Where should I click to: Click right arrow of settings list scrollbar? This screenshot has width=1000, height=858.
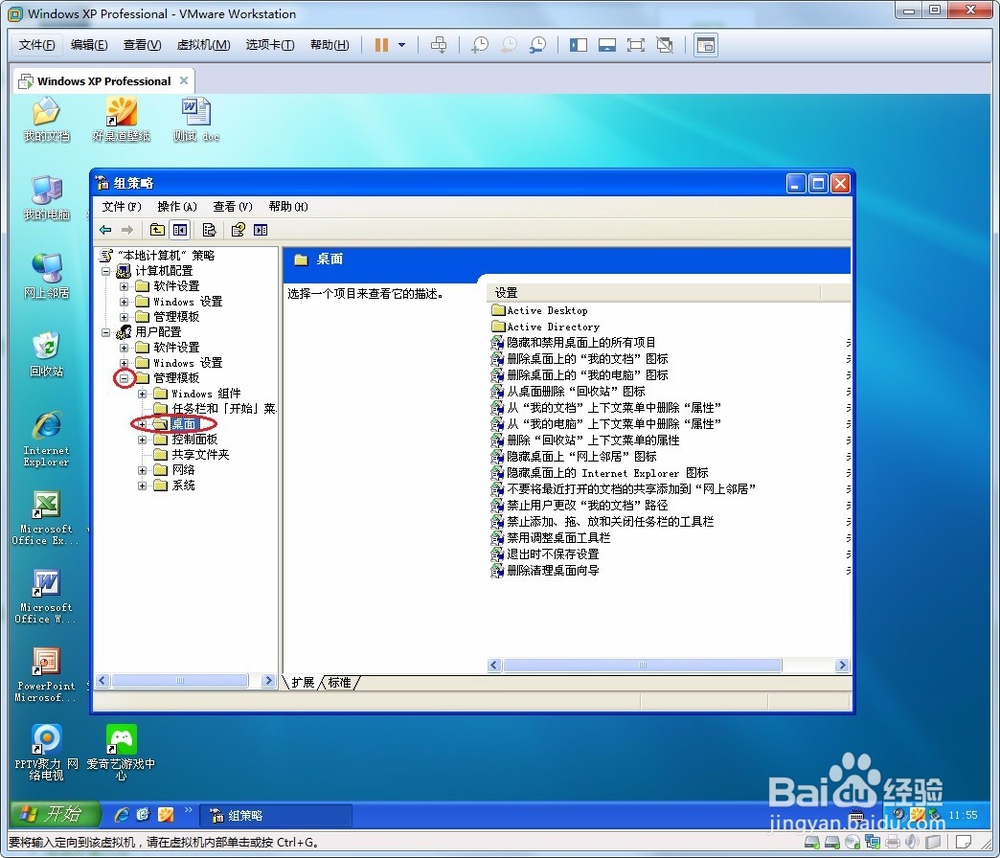point(842,665)
